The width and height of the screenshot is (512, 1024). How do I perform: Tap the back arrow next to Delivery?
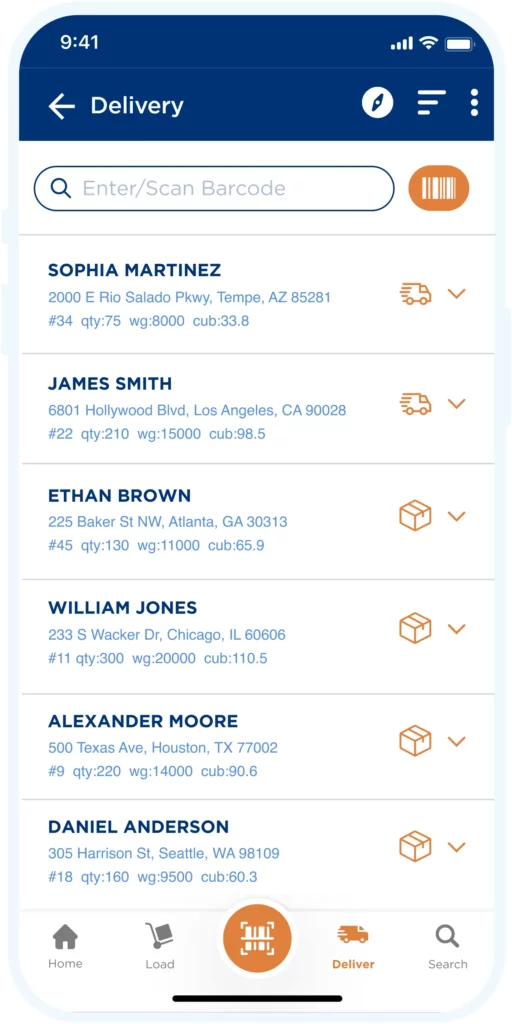pyautogui.click(x=61, y=106)
